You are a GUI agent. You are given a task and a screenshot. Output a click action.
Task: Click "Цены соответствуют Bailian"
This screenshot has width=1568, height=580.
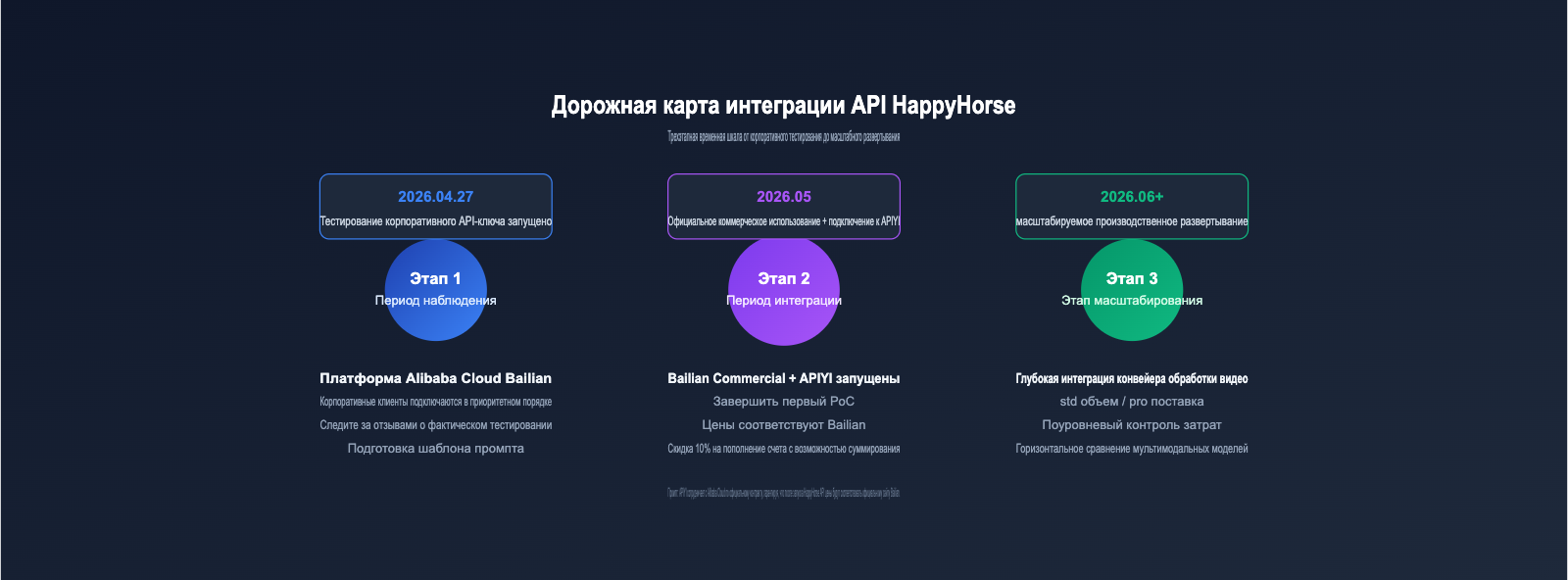783,425
